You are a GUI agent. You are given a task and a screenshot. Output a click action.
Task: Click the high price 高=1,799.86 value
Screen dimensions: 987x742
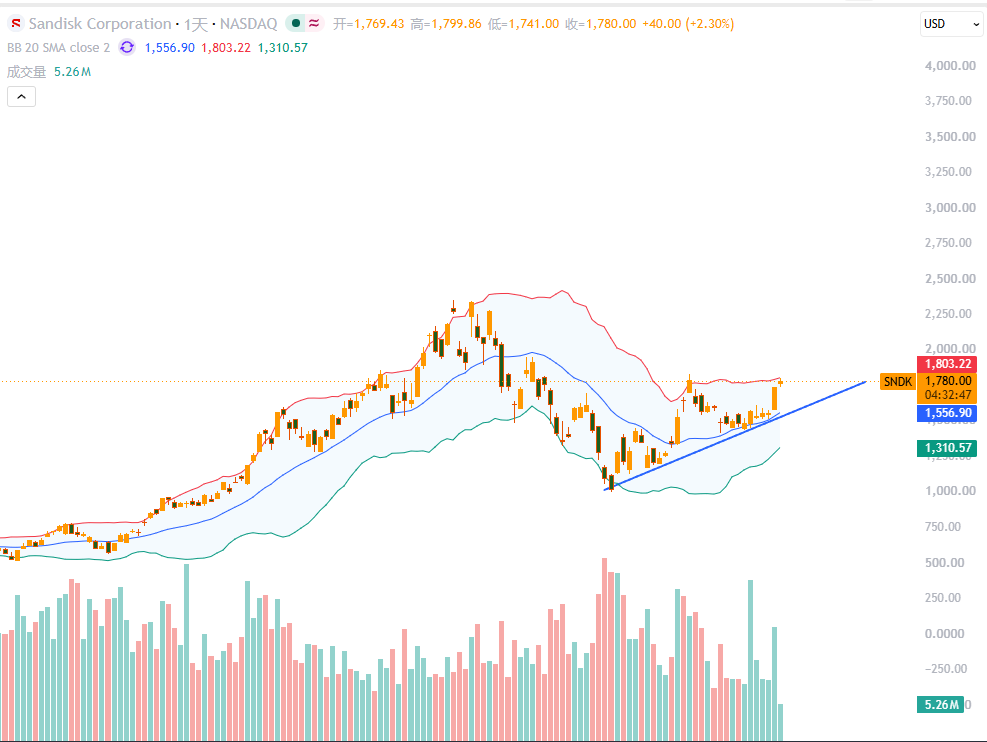446,24
